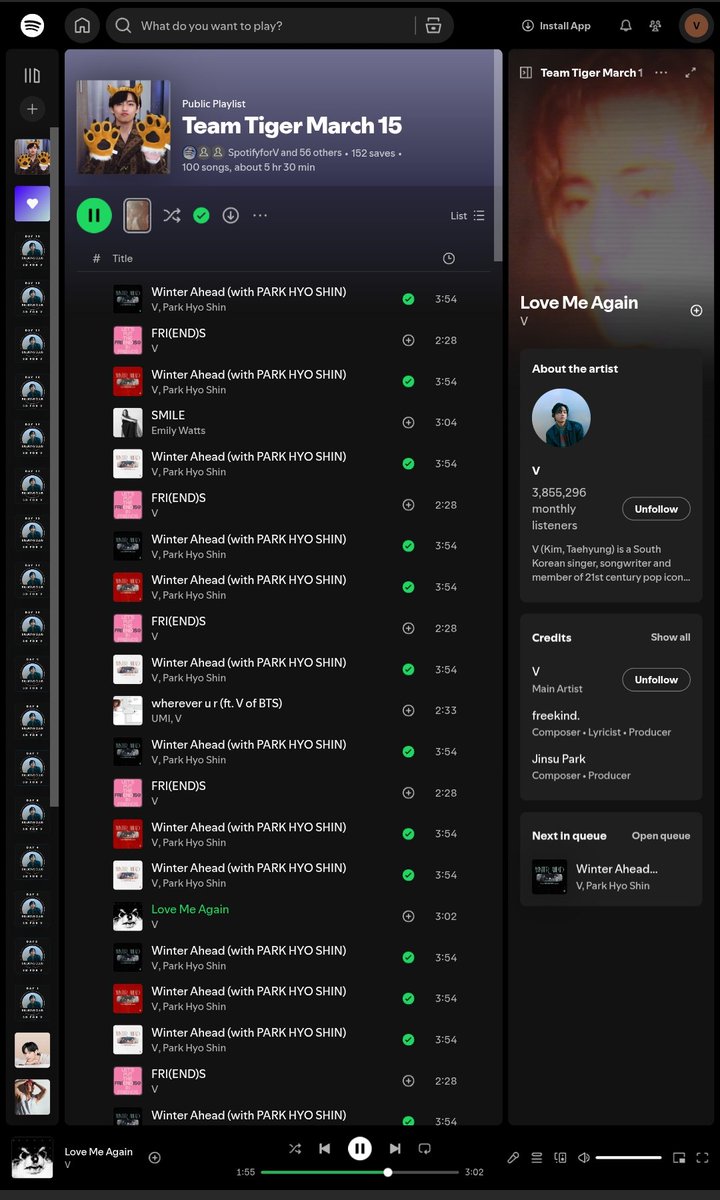Open playlist cover image with tiger paws

click(x=124, y=127)
